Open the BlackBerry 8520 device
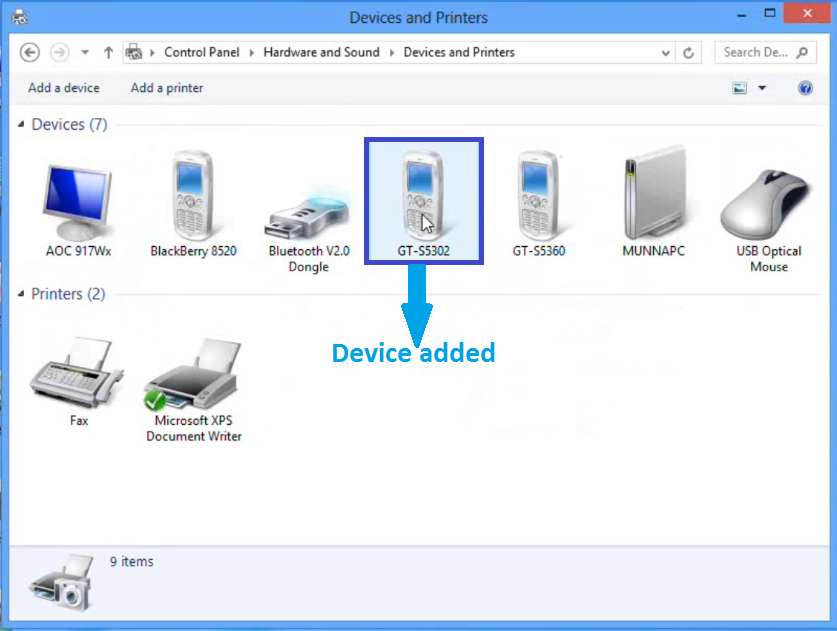 [x=192, y=195]
